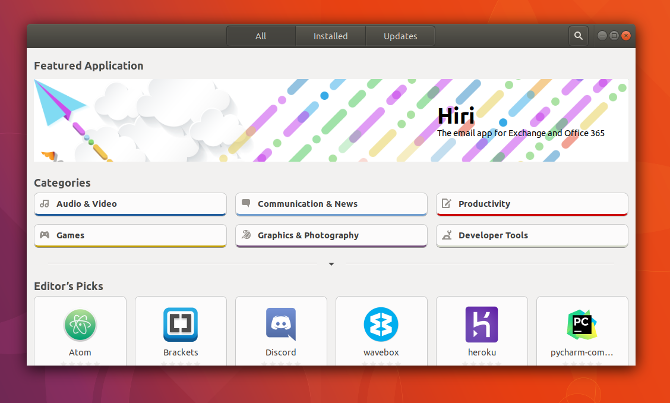Select the Discord name label
This screenshot has height=403, width=670.
(x=281, y=353)
